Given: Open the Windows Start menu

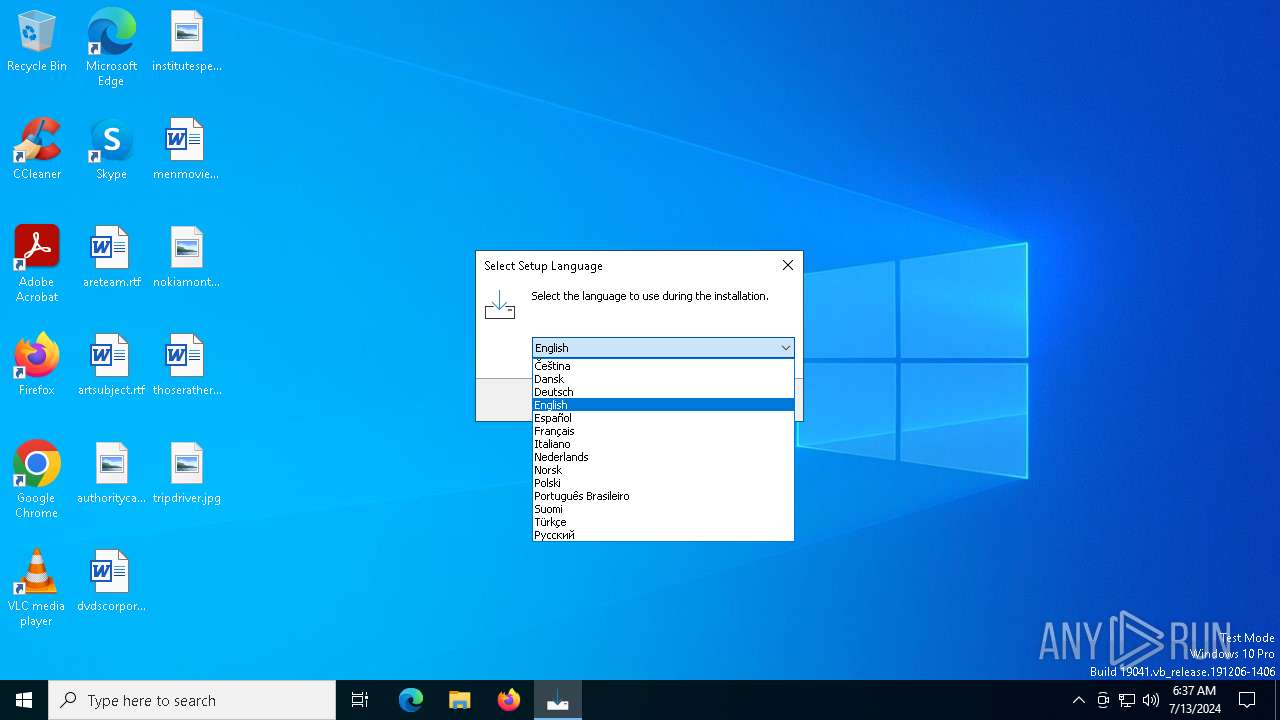Looking at the screenshot, I should (x=24, y=700).
